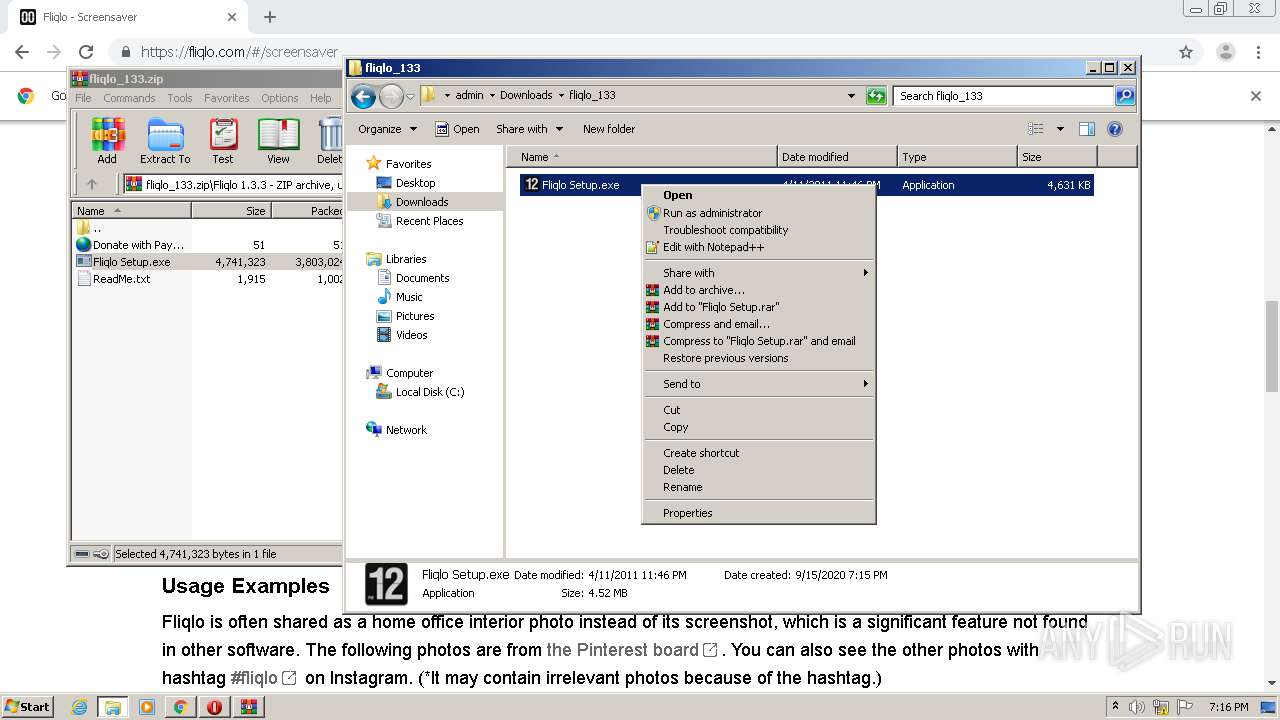Select ReadMe.txt in WinRAR list
This screenshot has width=1280, height=720.
(x=121, y=279)
